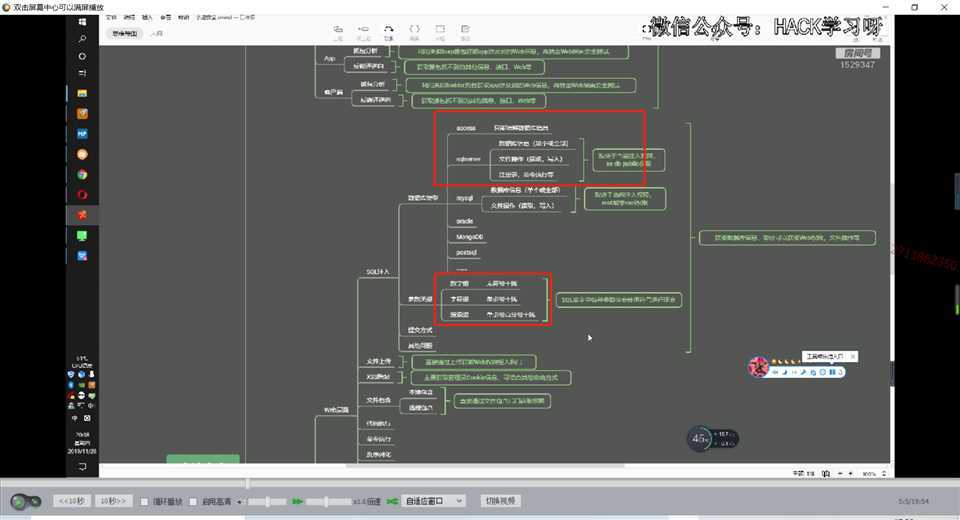Skip back with the <<10秒 button
Viewport: 960px width, 520px height.
click(72, 501)
